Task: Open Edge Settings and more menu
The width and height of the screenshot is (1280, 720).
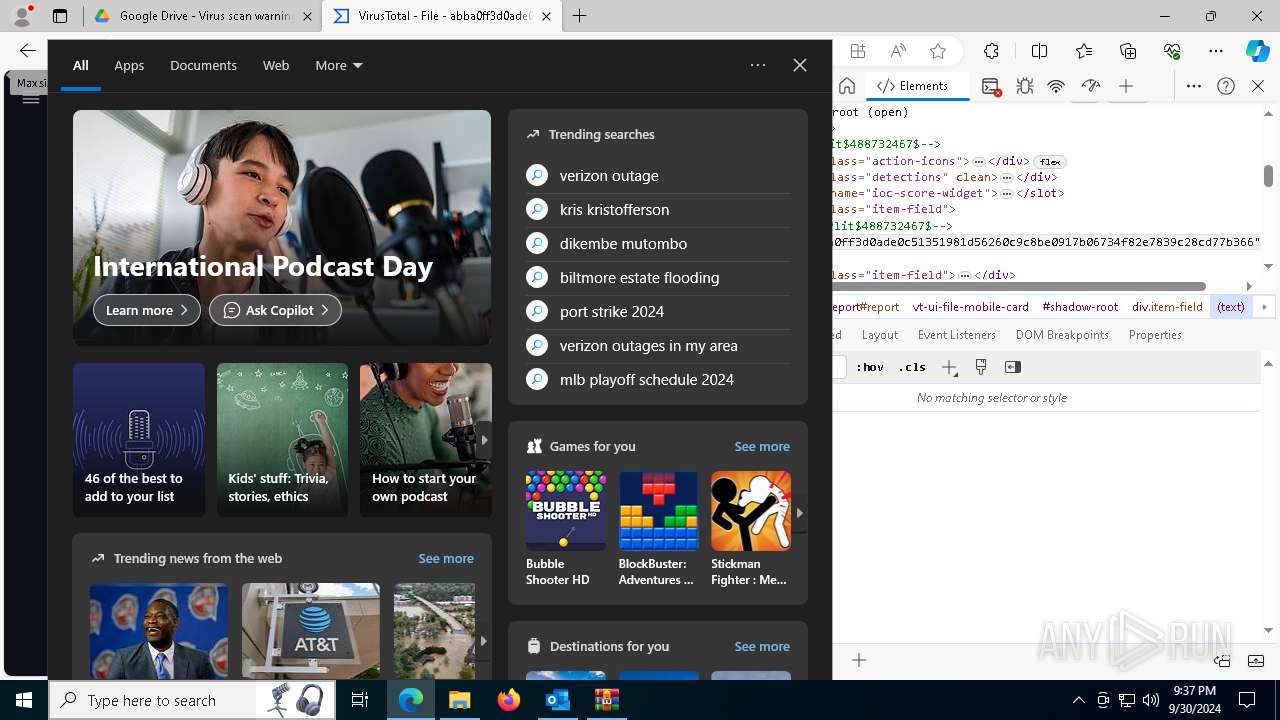Action: coord(1216,51)
